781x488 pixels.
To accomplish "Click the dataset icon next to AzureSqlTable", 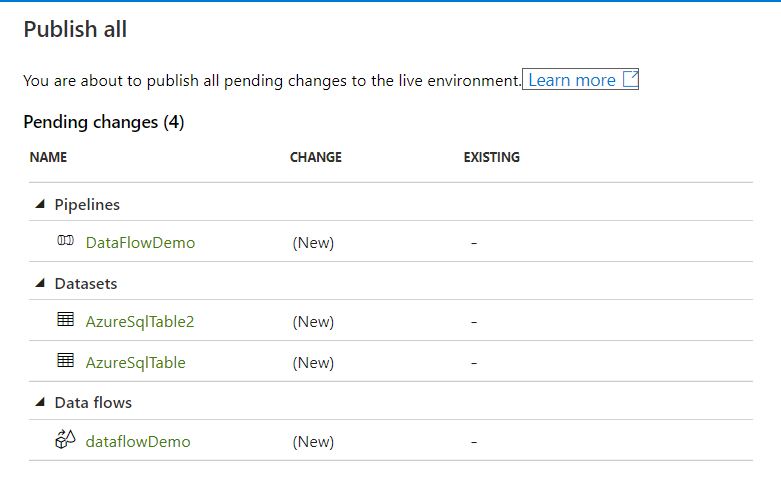I will point(66,362).
